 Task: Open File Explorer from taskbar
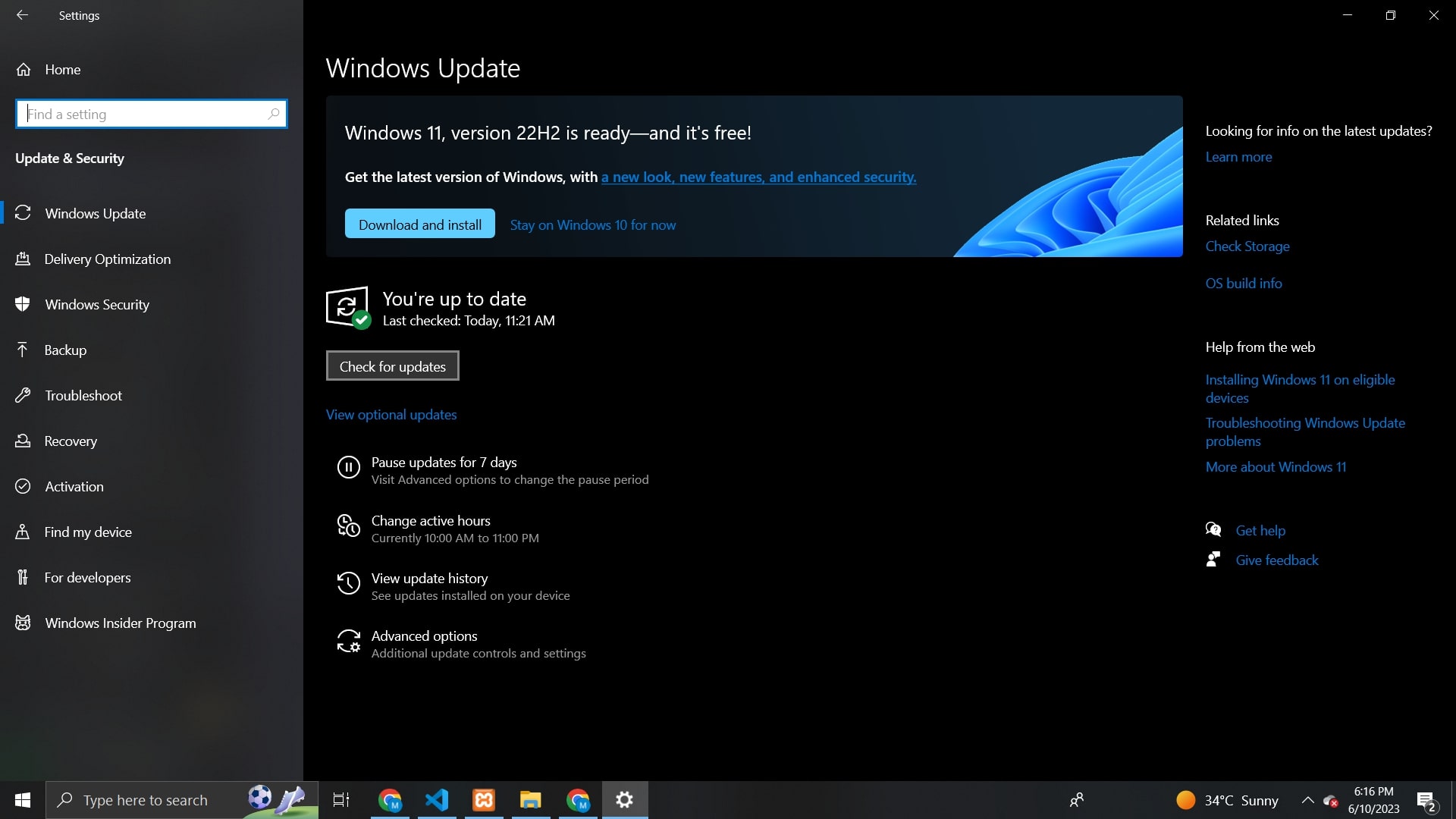tap(531, 800)
